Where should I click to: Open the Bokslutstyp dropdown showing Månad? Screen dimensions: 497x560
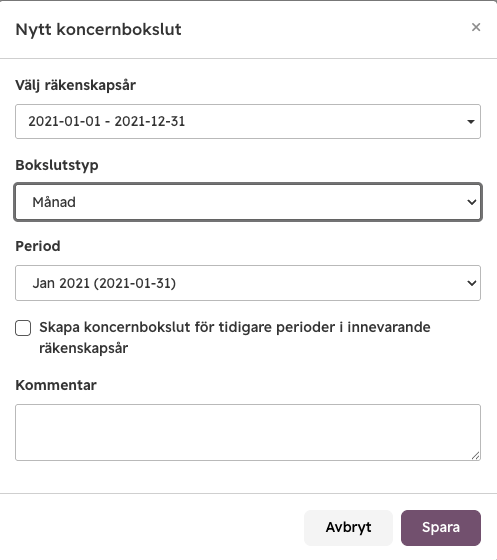point(248,202)
